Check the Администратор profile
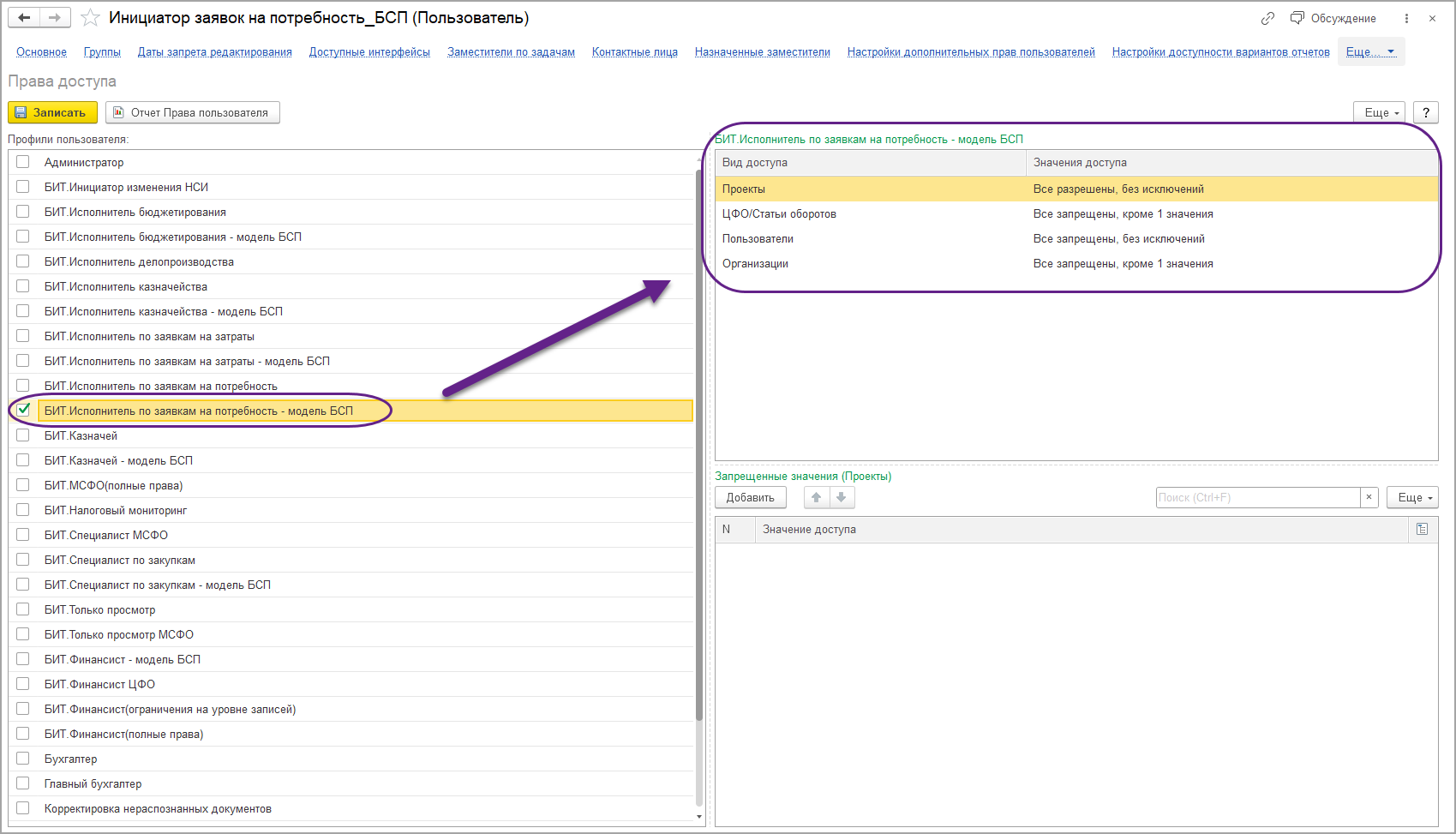This screenshot has width=1456, height=834. pyautogui.click(x=23, y=162)
